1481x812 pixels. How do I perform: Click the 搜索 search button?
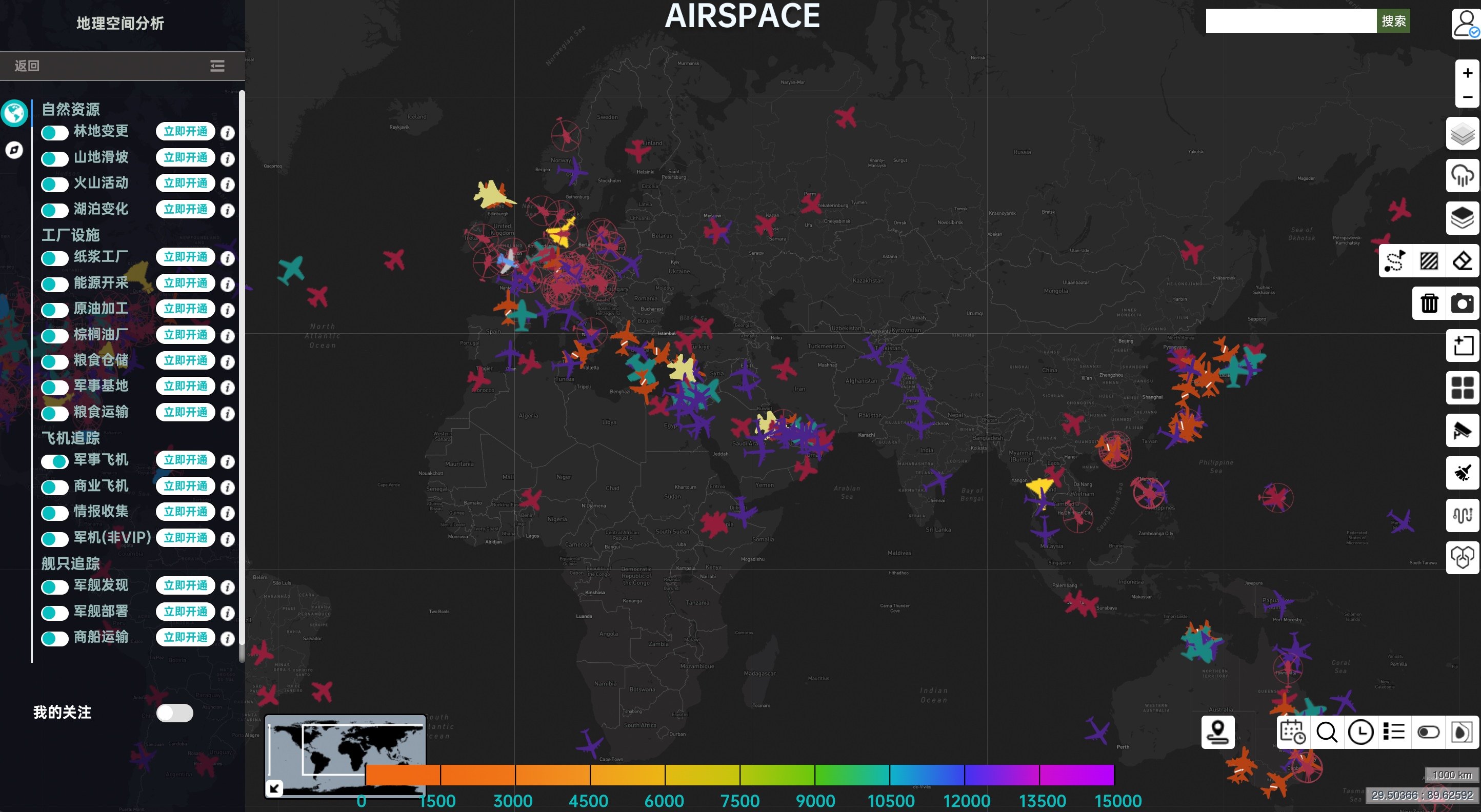coord(1393,21)
